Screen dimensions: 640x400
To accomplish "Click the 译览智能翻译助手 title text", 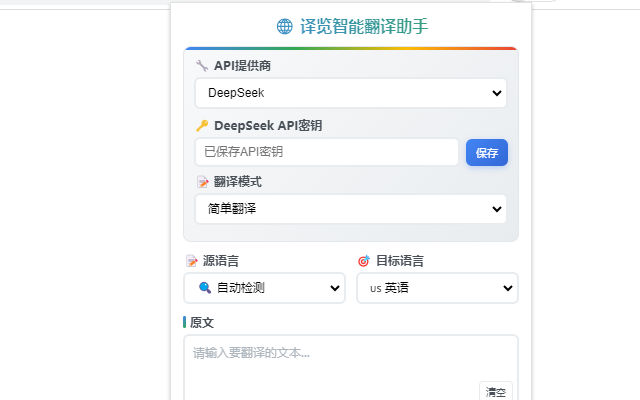I will tap(364, 27).
